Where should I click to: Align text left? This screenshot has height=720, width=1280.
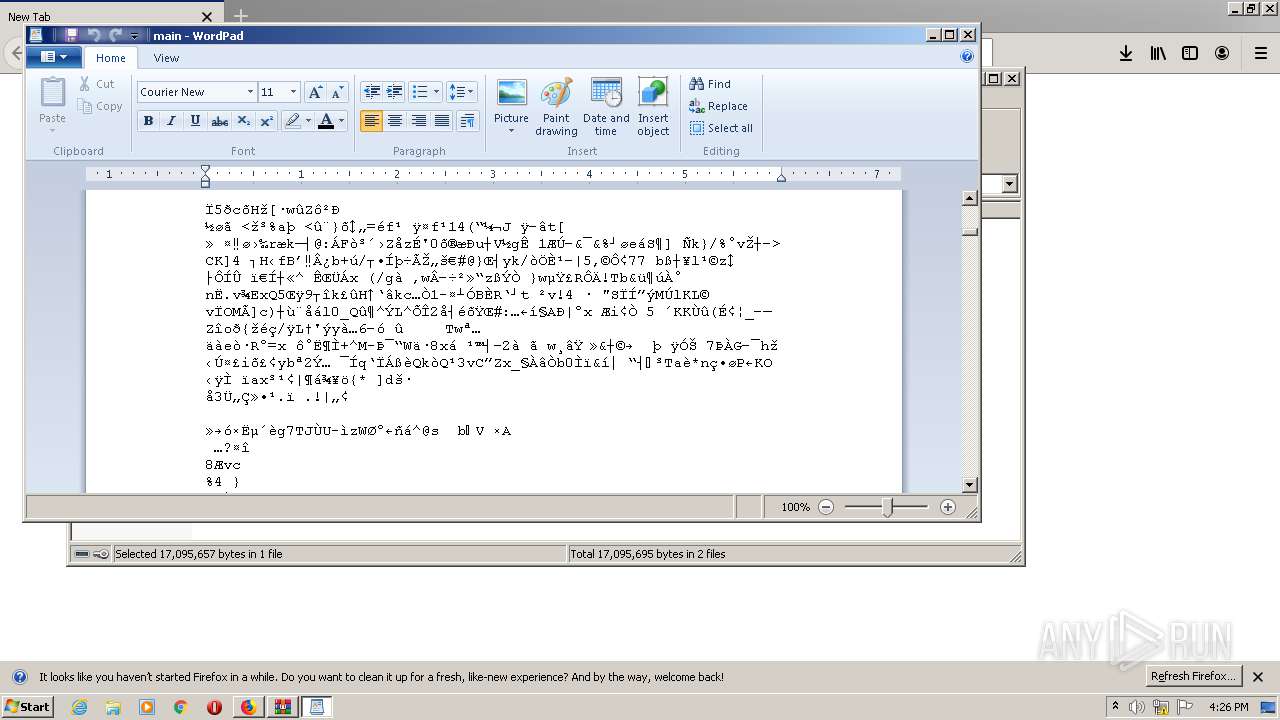click(x=371, y=121)
